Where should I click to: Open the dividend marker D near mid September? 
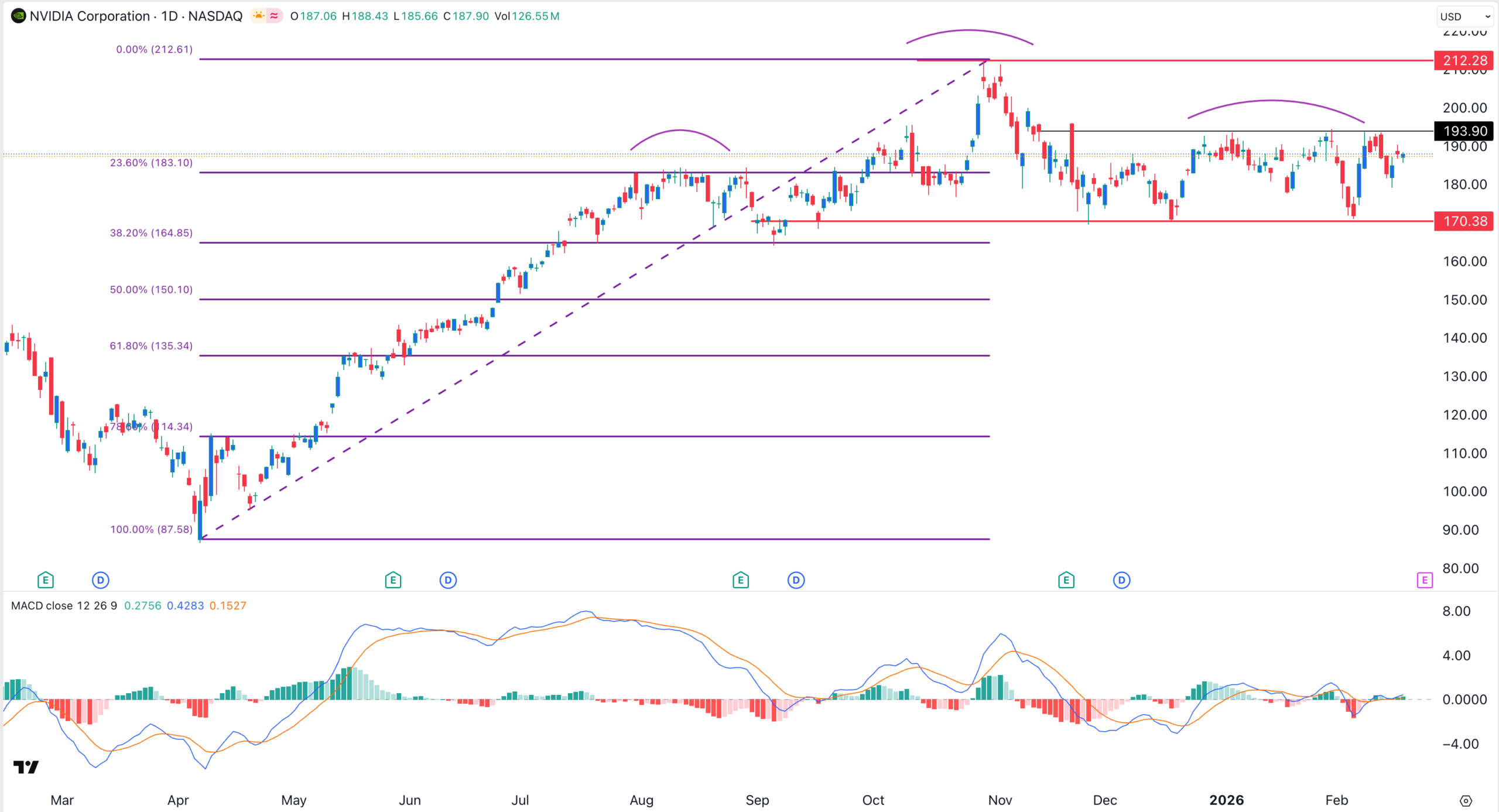[796, 580]
